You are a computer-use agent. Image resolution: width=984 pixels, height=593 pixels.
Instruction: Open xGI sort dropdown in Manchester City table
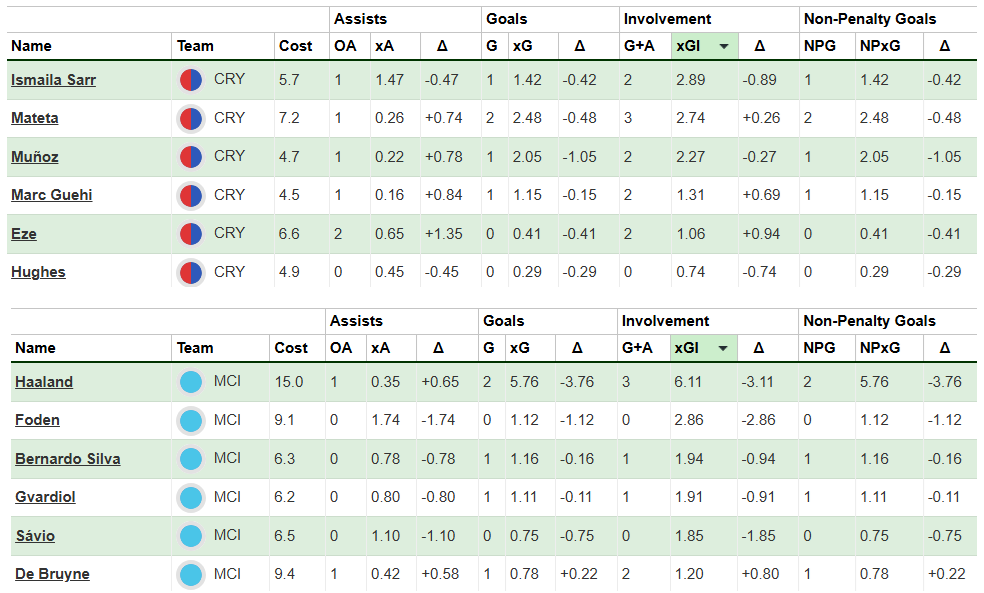pyautogui.click(x=723, y=348)
